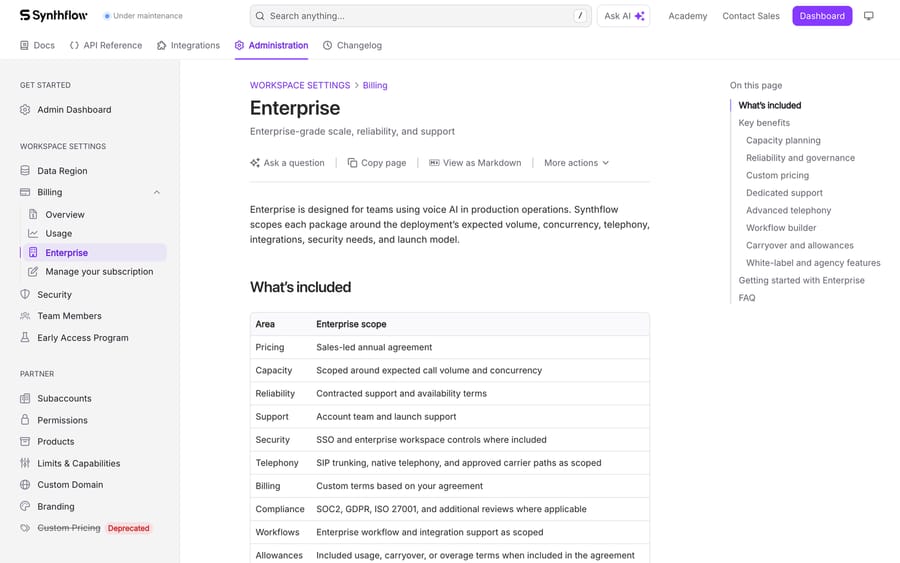900x563 pixels.
Task: Open the Contact Sales link
Action: point(751,16)
